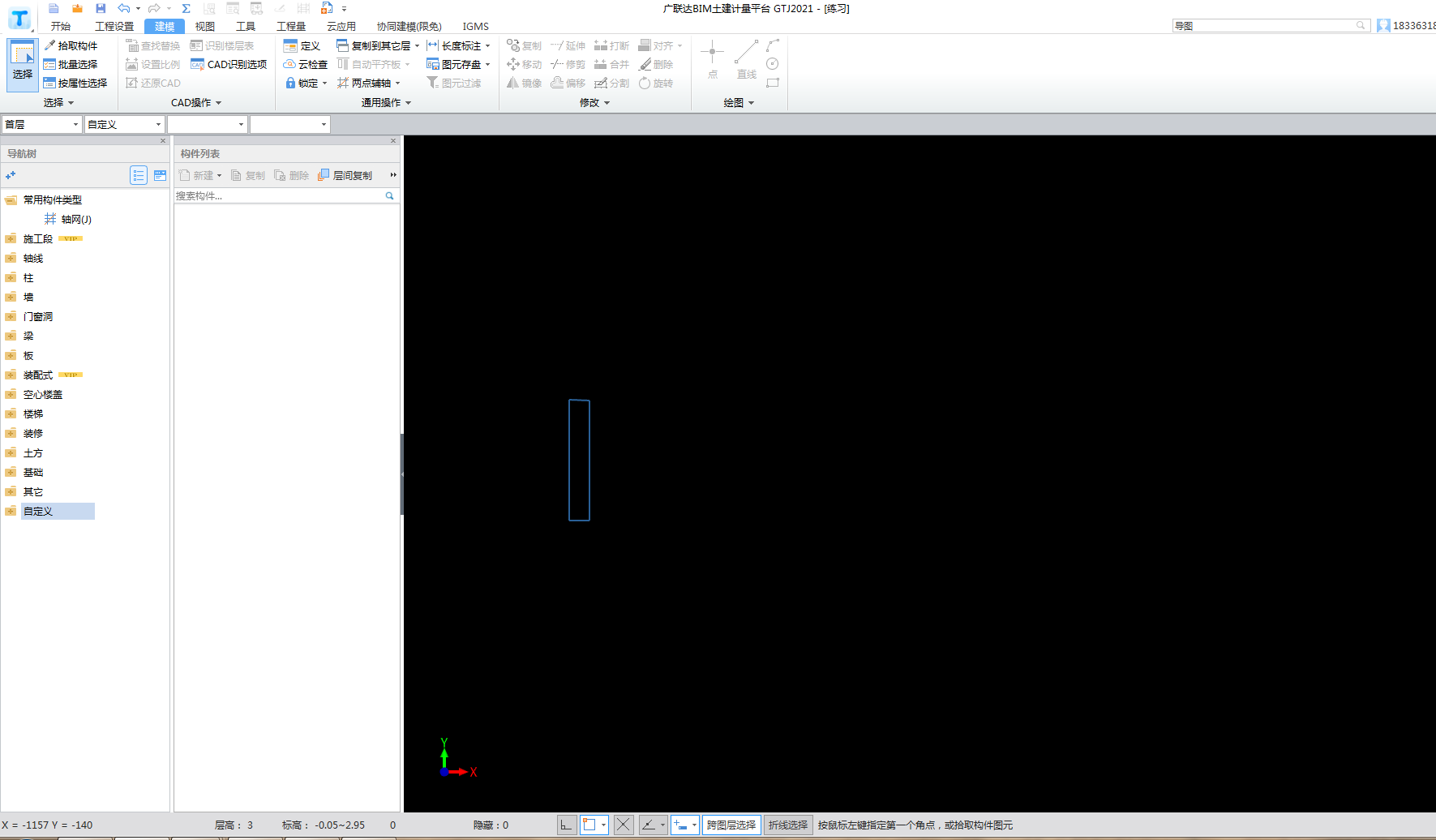Expand the 修改 group dropdown

pos(607,103)
